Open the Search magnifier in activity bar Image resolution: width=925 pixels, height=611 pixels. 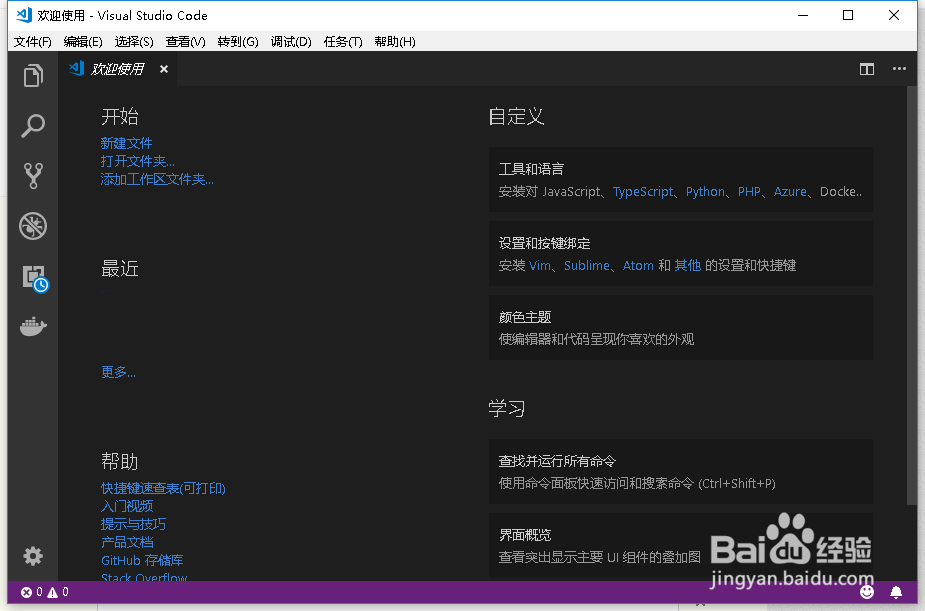[33, 126]
